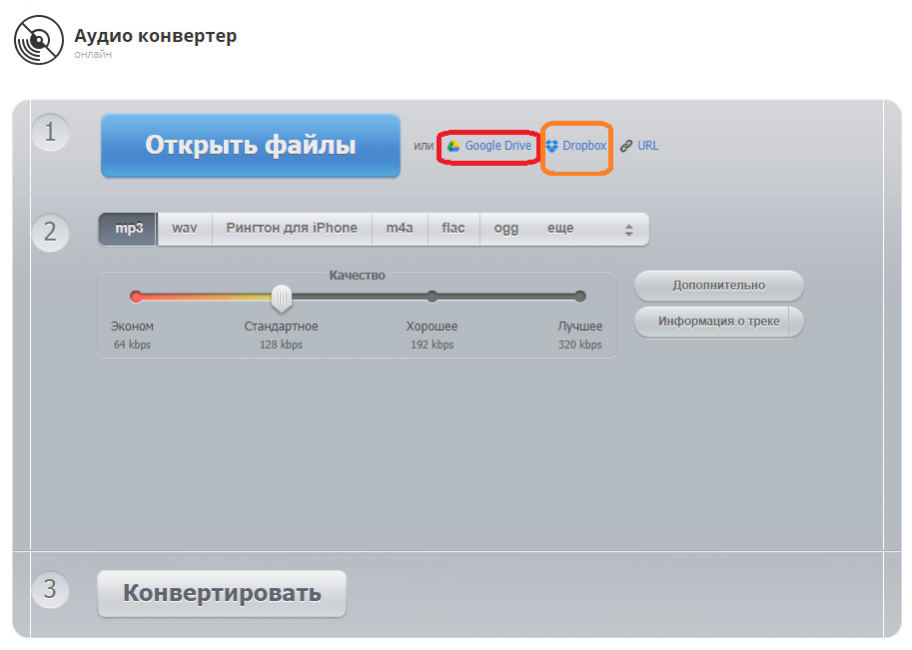The width and height of the screenshot is (912, 650).
Task: Click the Google Drive icon
Action: (x=453, y=146)
